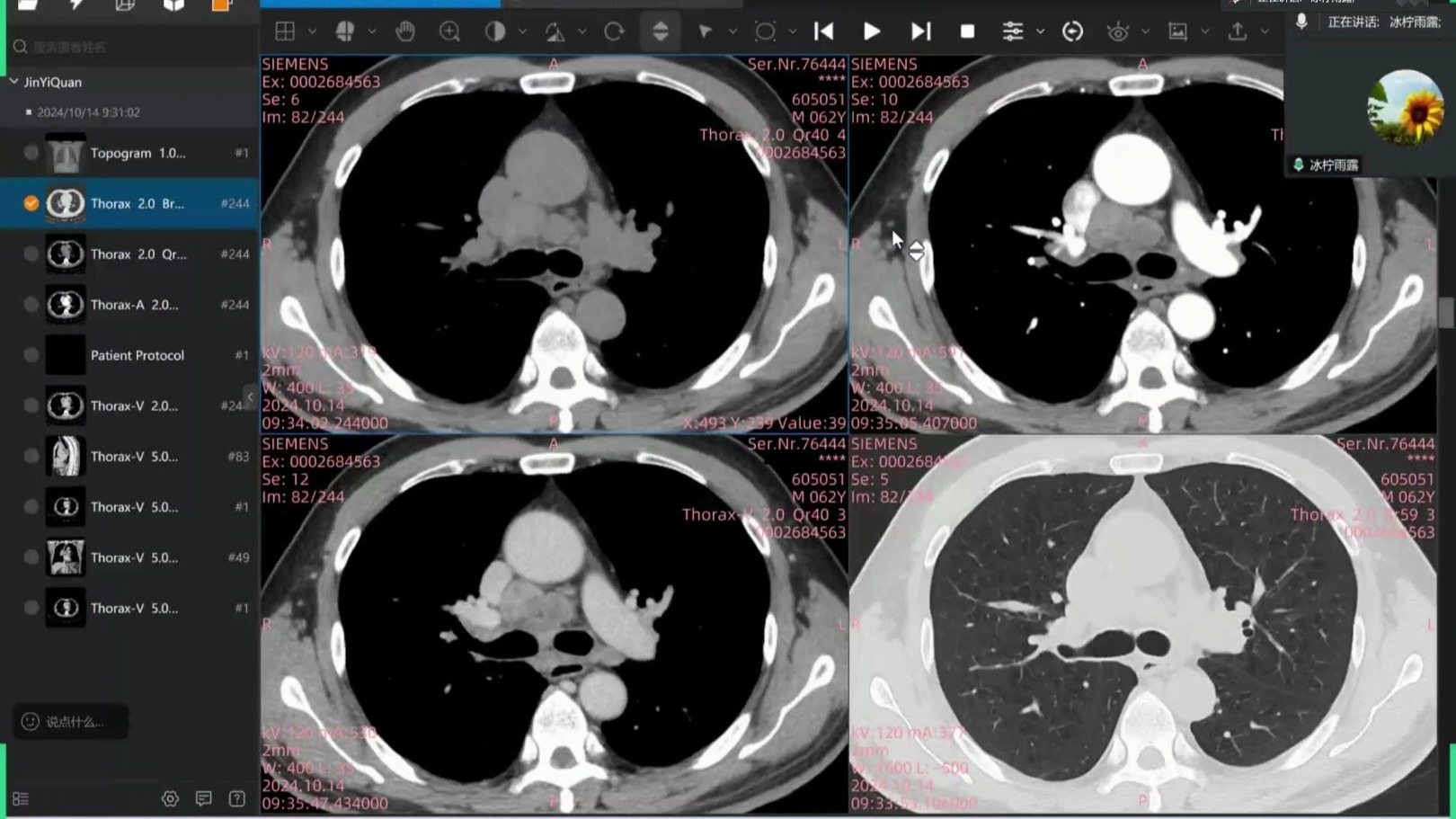This screenshot has width=1456, height=819.
Task: Expand the ROI tool dropdown arrow
Action: tap(792, 31)
